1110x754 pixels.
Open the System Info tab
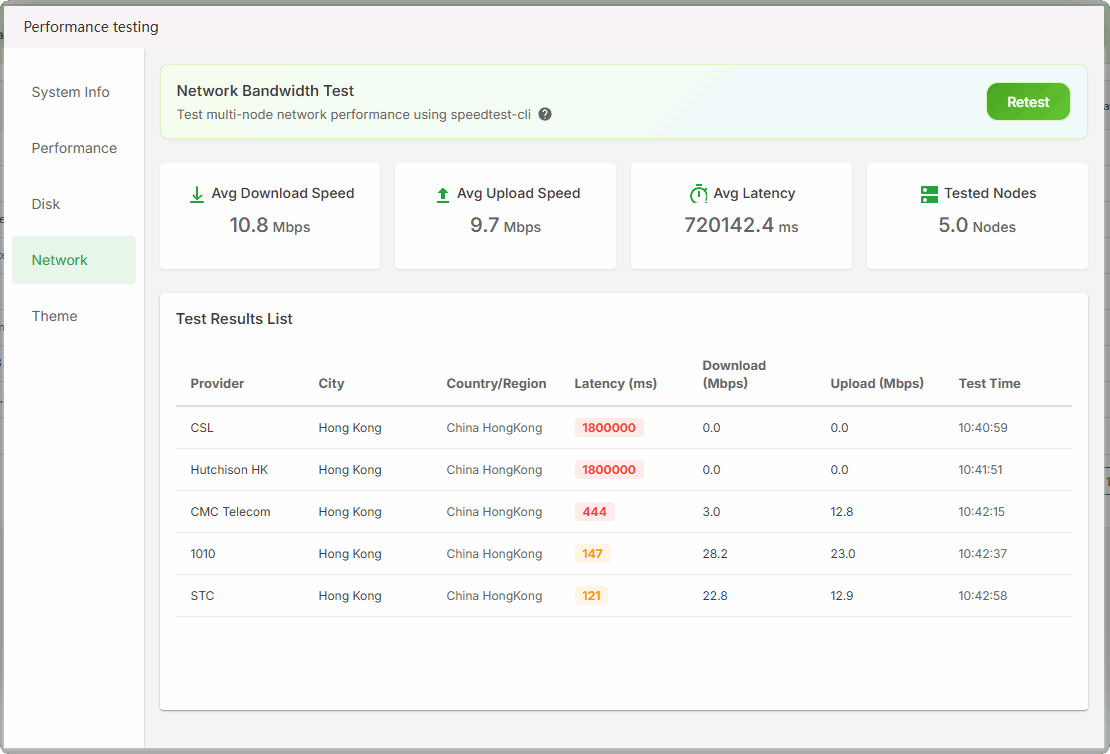71,92
